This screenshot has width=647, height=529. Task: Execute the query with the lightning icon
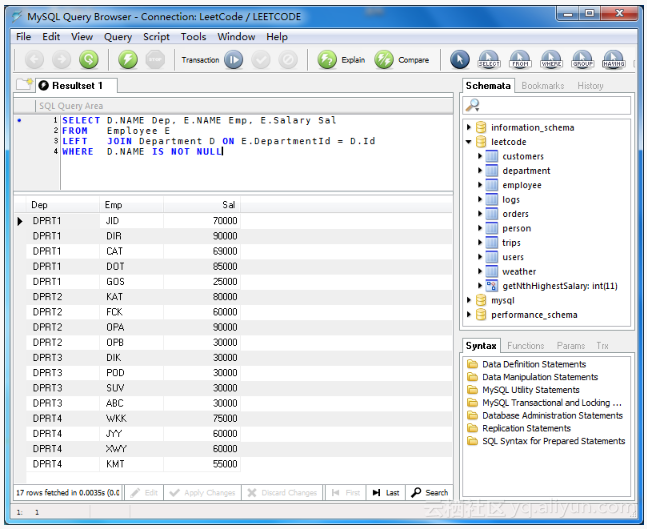tap(128, 60)
